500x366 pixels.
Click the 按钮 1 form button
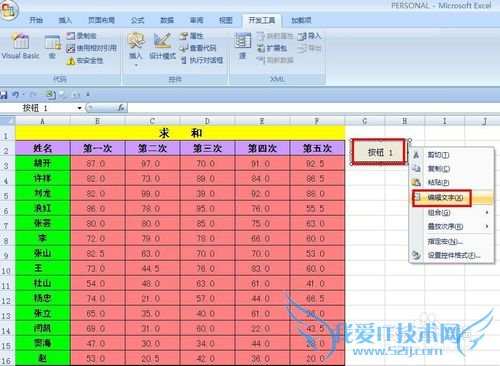pyautogui.click(x=379, y=152)
